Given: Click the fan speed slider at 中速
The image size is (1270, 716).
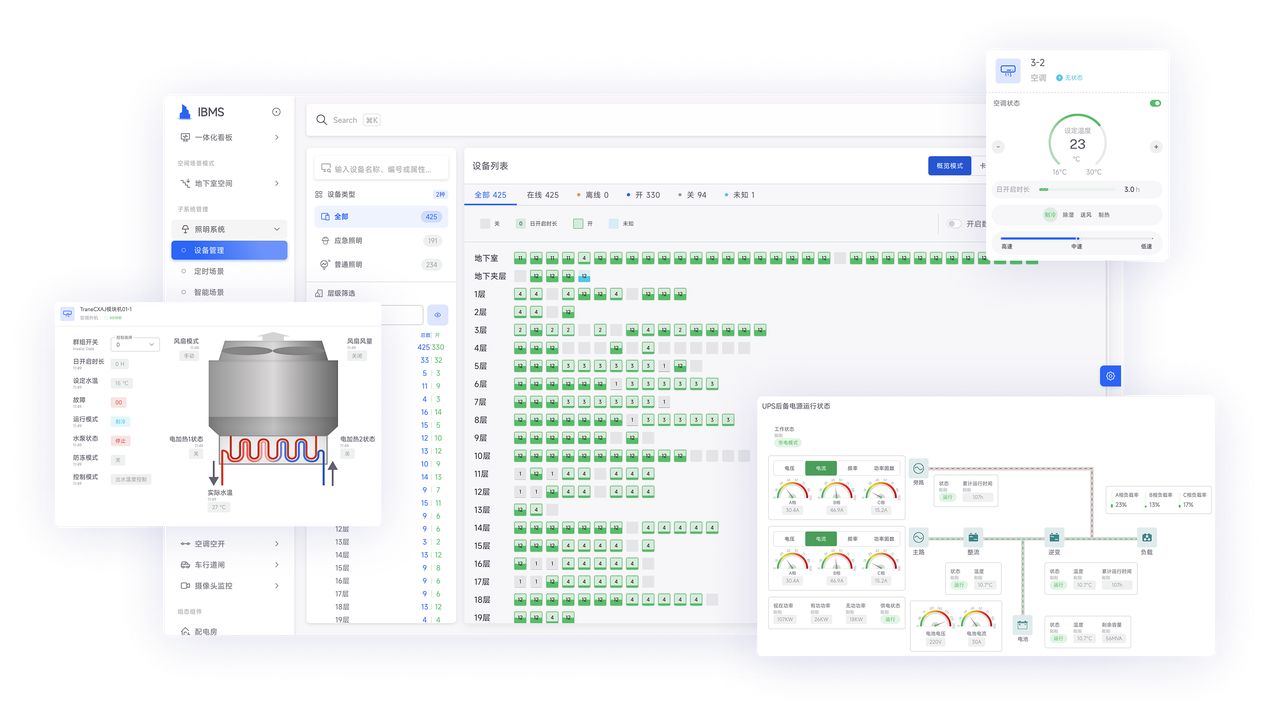Looking at the screenshot, I should point(1077,238).
